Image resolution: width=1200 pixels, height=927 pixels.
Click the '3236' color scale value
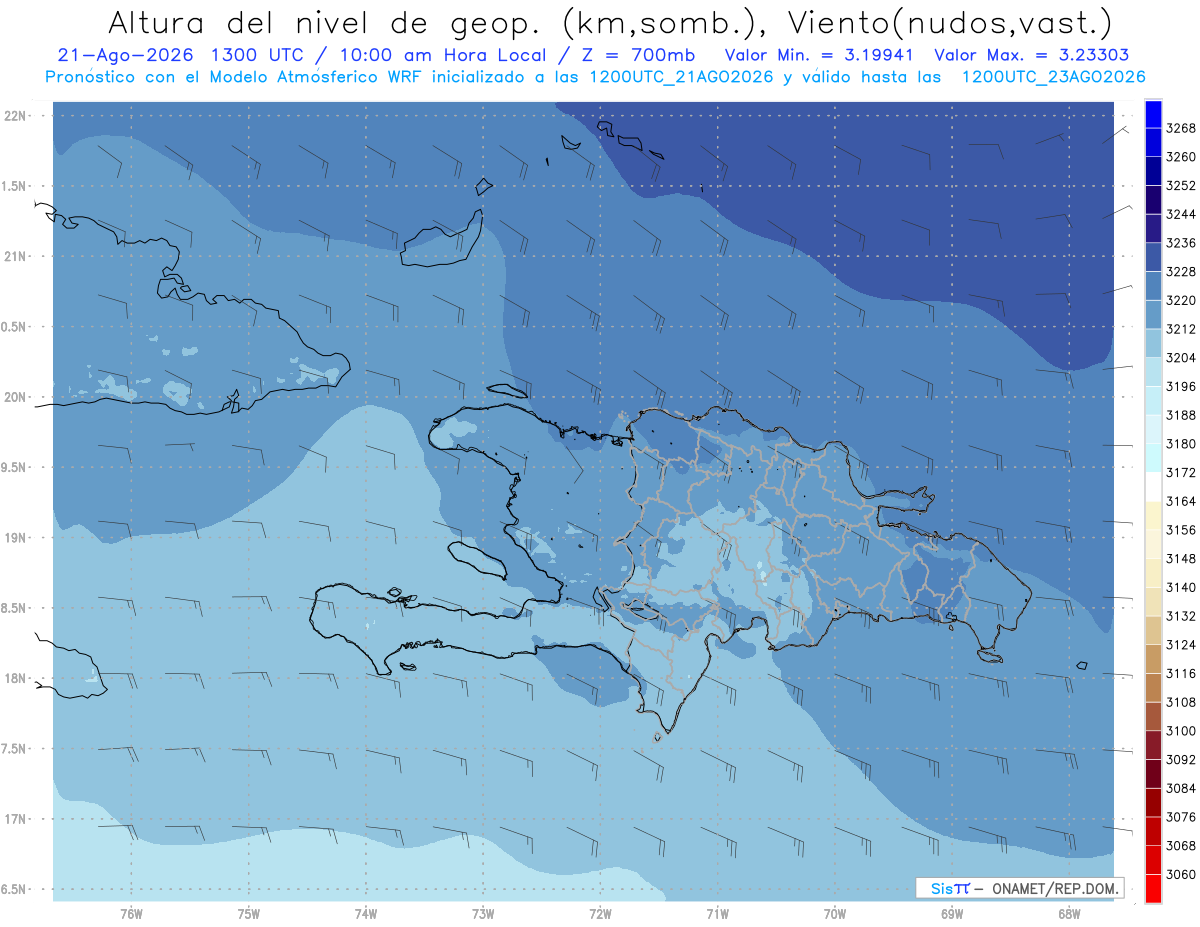(1181, 243)
